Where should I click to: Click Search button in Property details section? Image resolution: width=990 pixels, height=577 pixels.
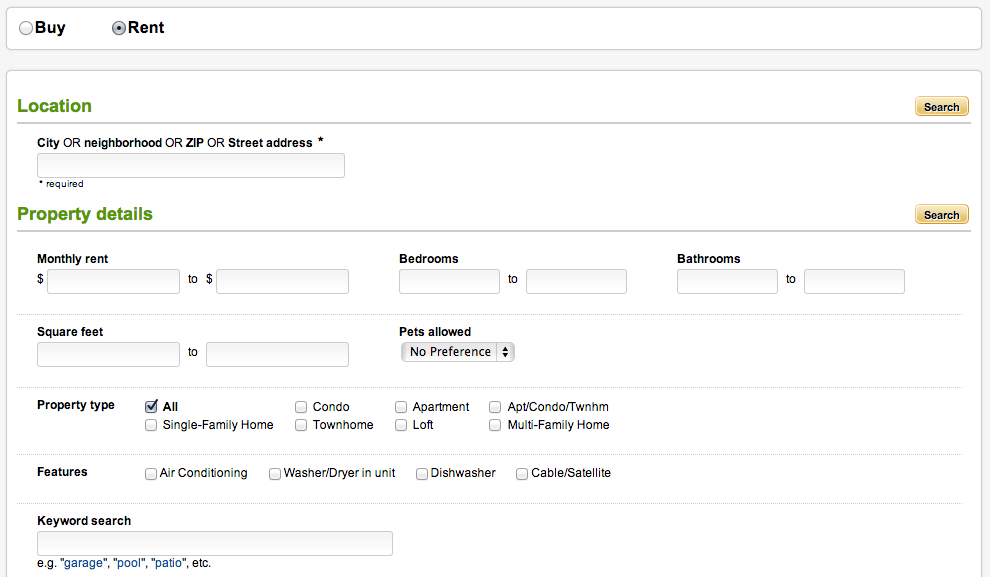[941, 215]
